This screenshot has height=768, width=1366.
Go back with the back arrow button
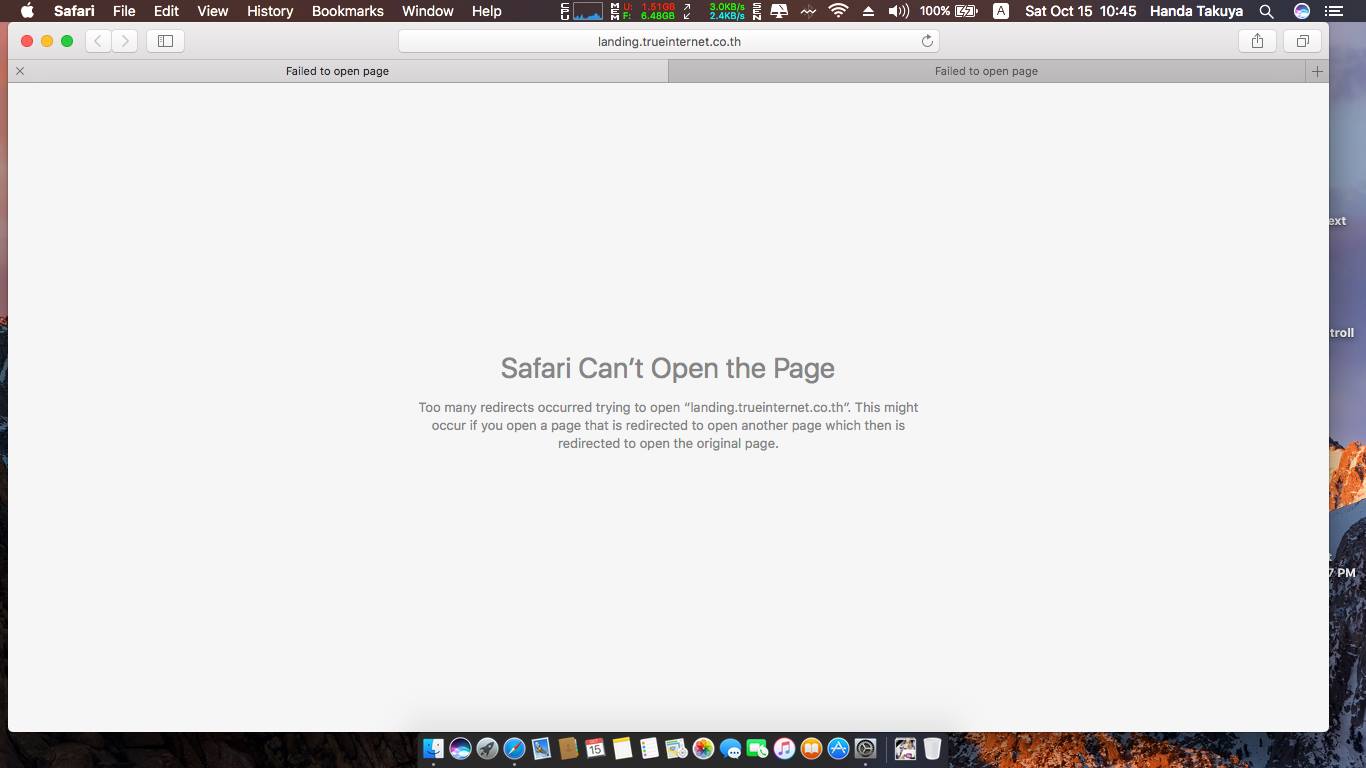pyautogui.click(x=98, y=41)
